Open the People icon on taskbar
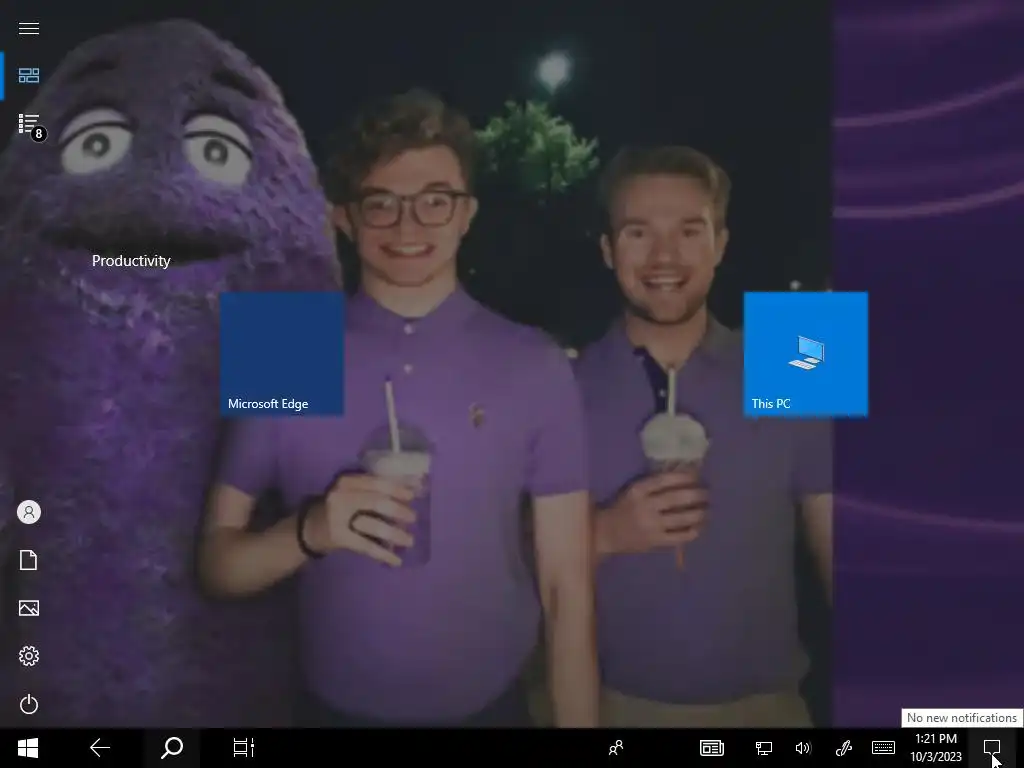 coord(616,748)
